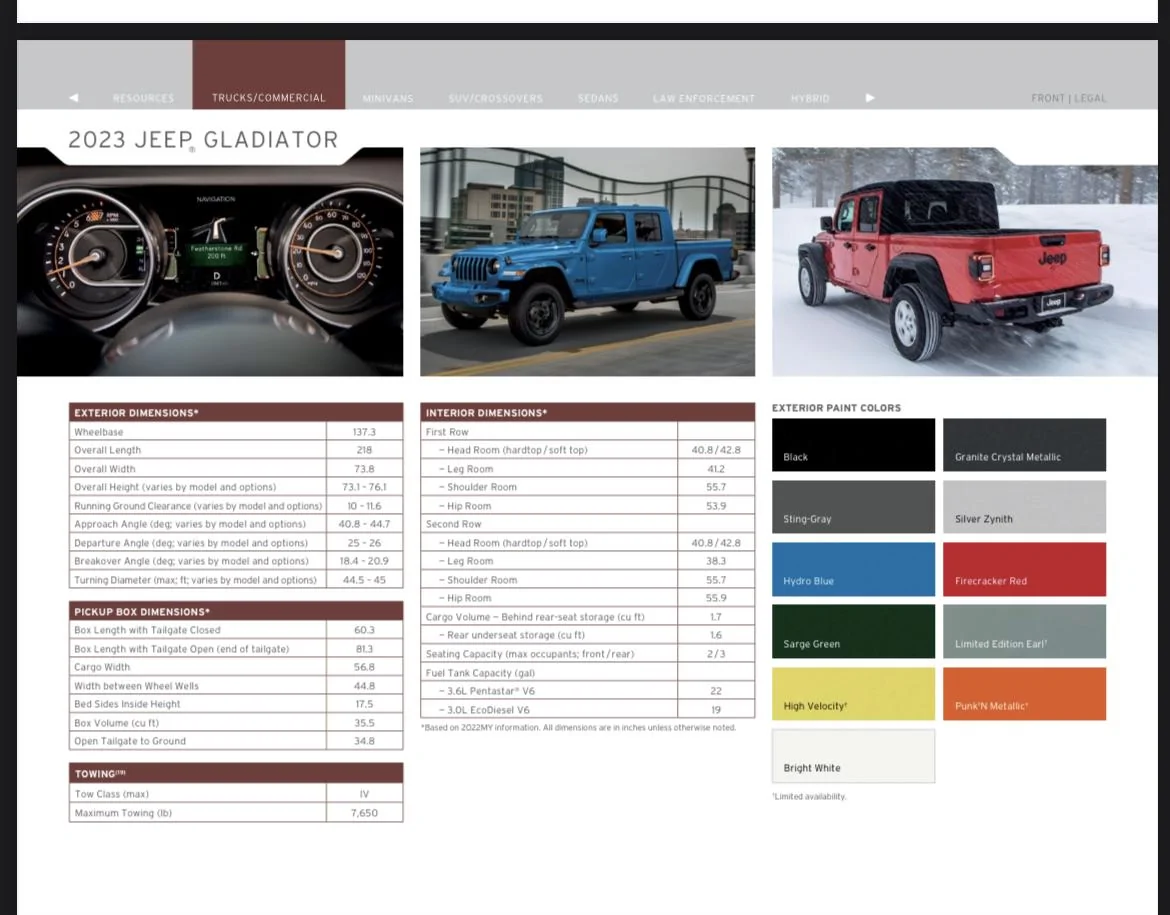The image size is (1170, 915).
Task: Click the Width between Wheel Wells label
Action: pos(136,686)
